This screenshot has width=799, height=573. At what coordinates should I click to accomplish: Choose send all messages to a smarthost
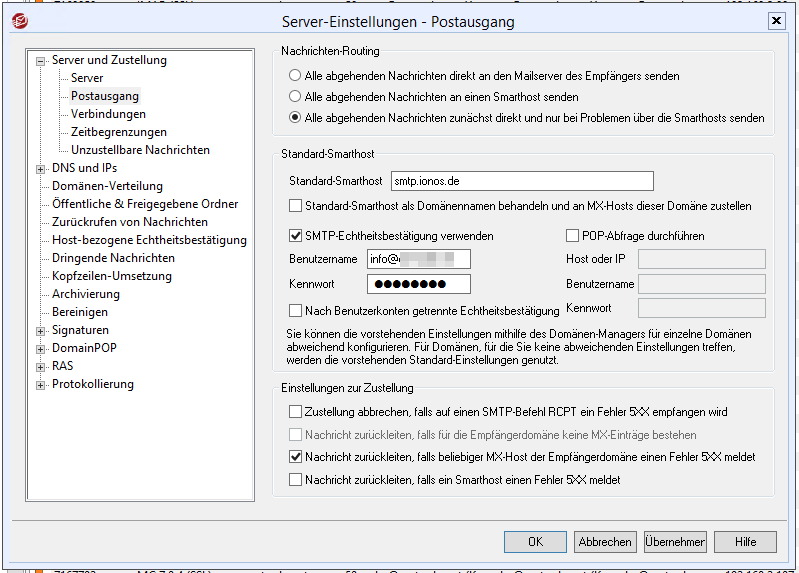295,97
